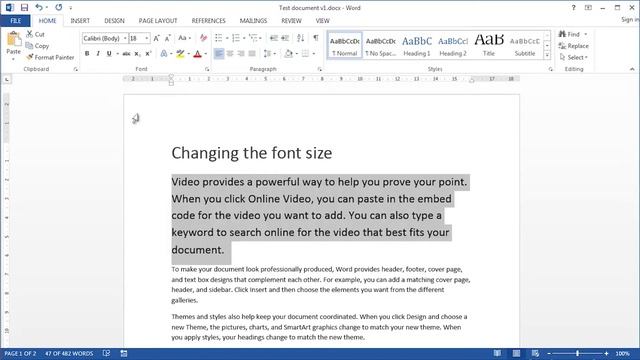Viewport: 640px width, 360px height.
Task: Switch to Web Layout view
Action: click(535, 353)
